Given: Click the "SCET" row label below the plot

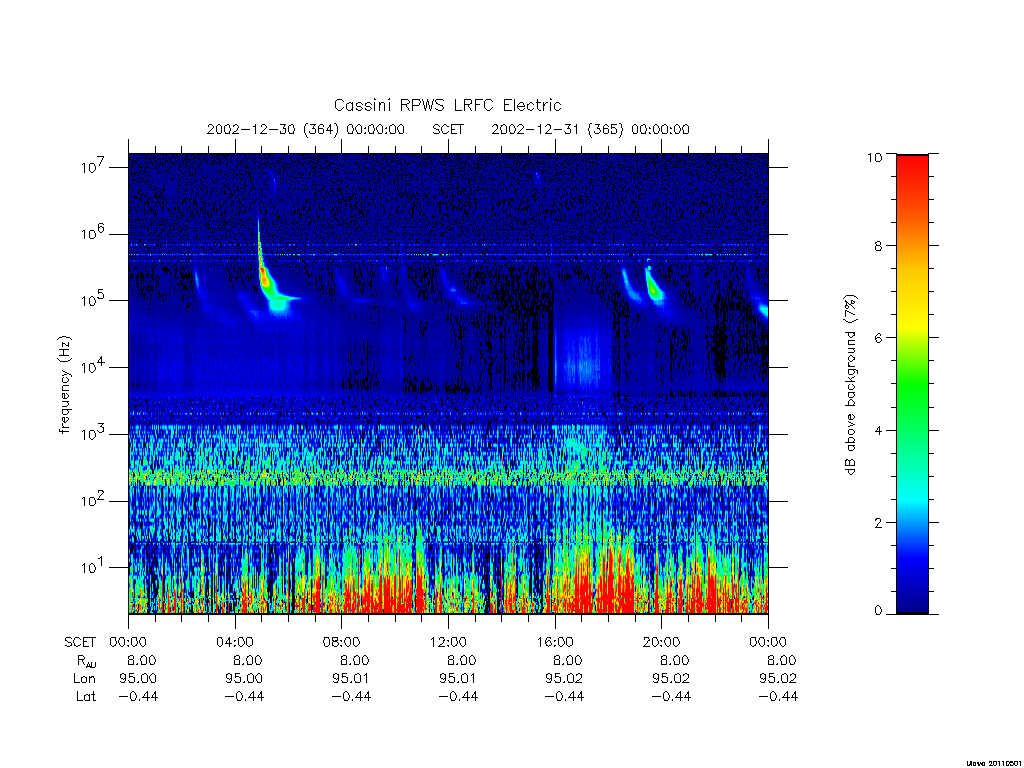Looking at the screenshot, I should point(80,642).
